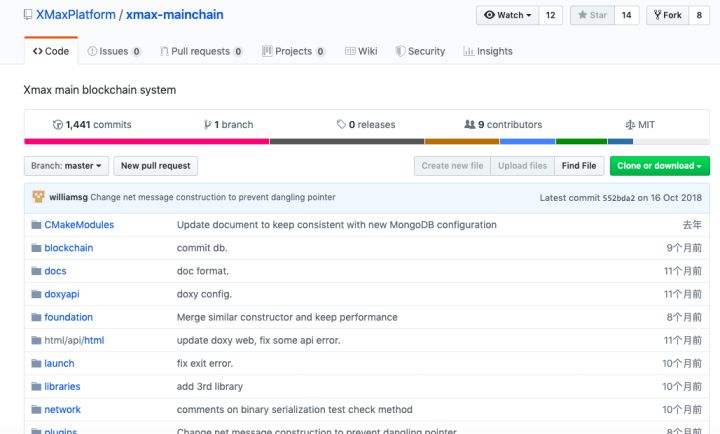
Task: Click the foundation folder icon
Action: [x=36, y=317]
